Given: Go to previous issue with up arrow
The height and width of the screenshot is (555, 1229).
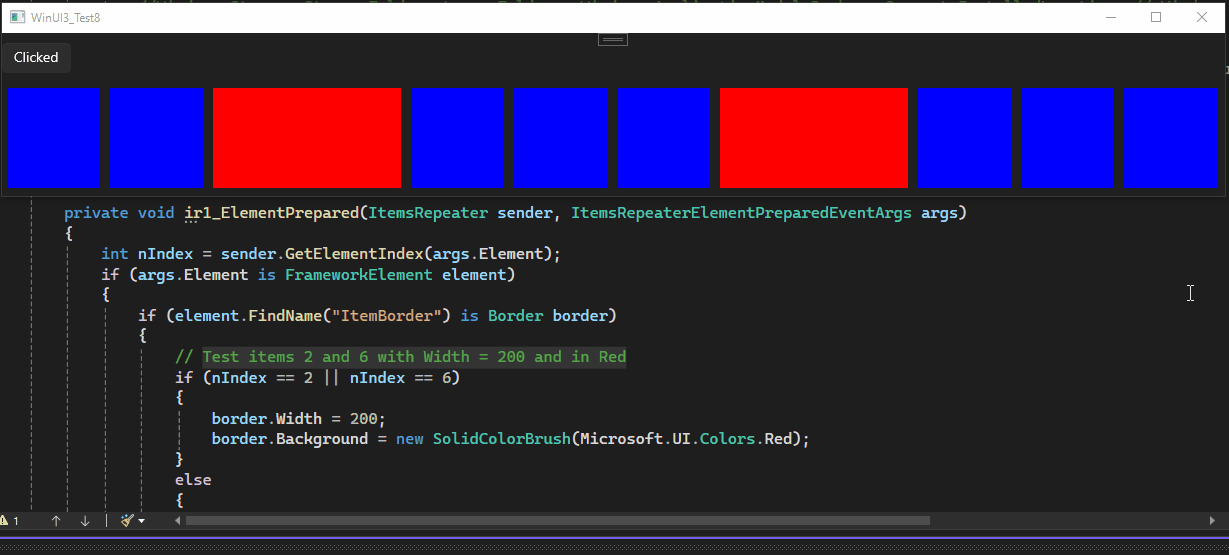Looking at the screenshot, I should [56, 521].
